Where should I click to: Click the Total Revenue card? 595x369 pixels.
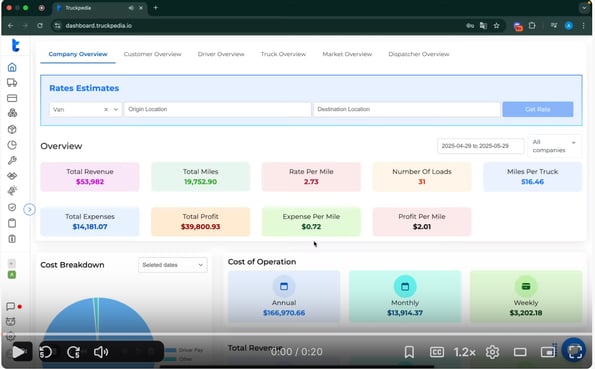click(x=90, y=177)
